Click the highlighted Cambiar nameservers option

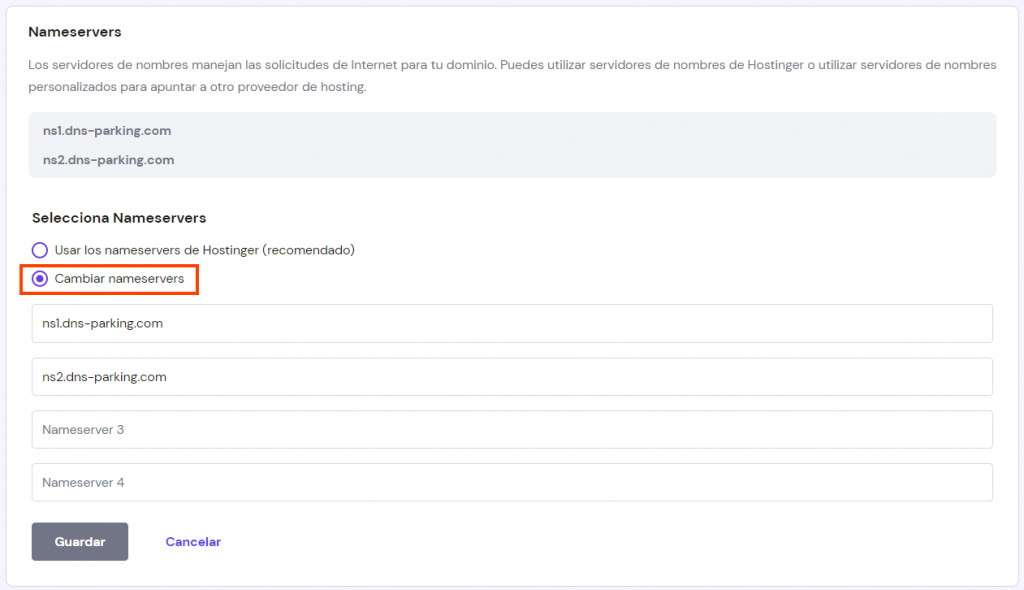click(40, 278)
